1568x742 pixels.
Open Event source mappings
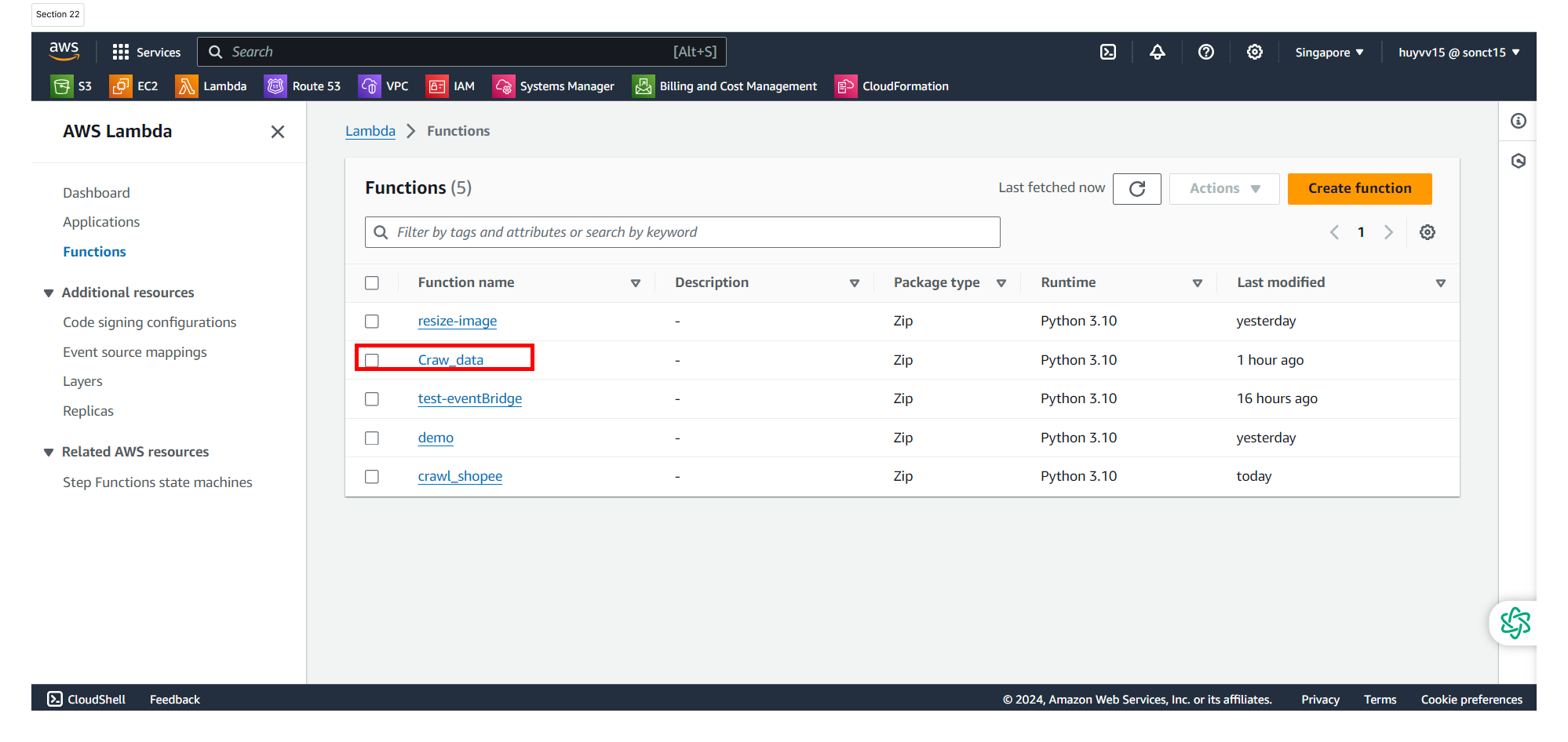tap(135, 352)
